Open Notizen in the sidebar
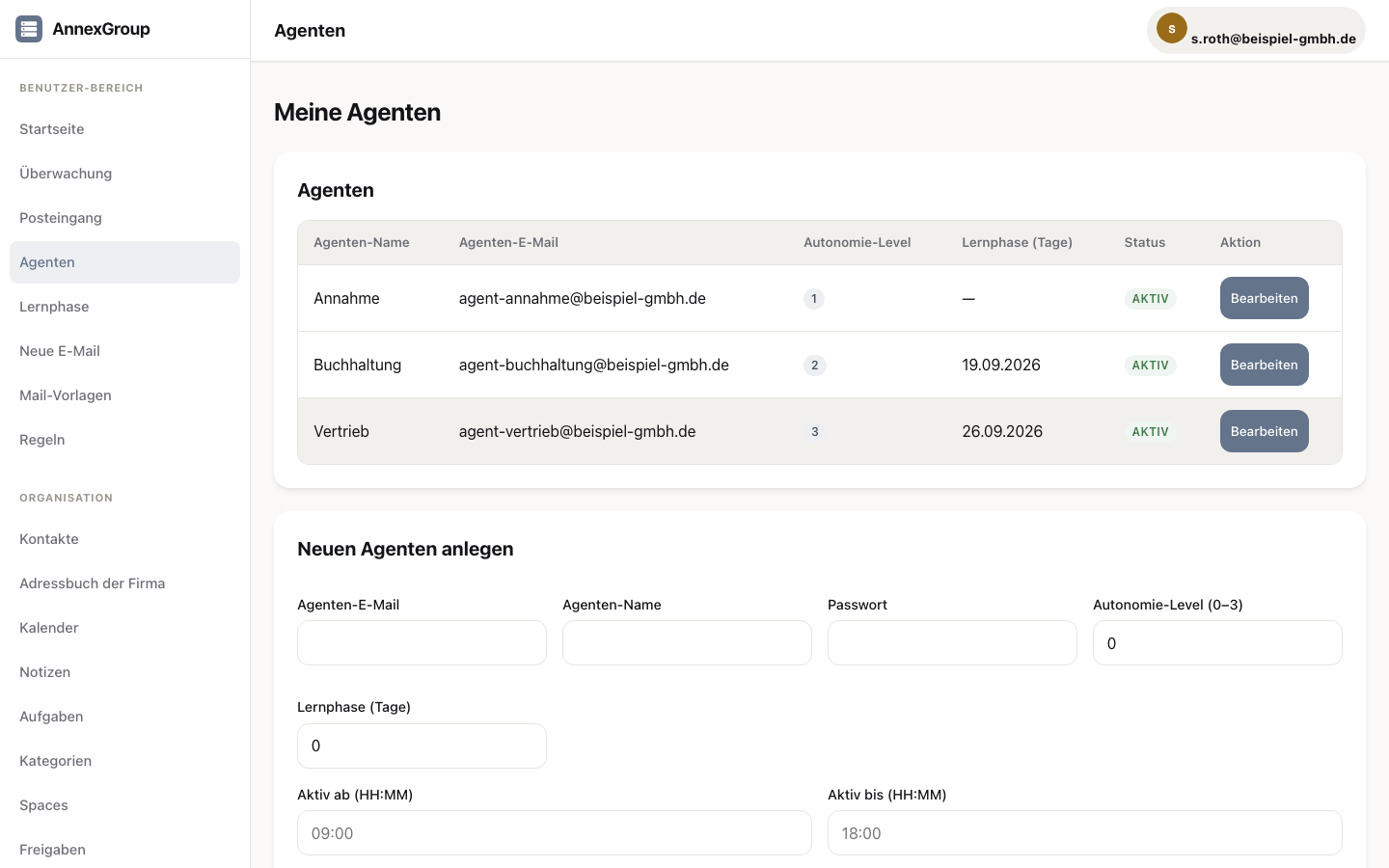Screen dimensions: 1389x868 point(124,672)
